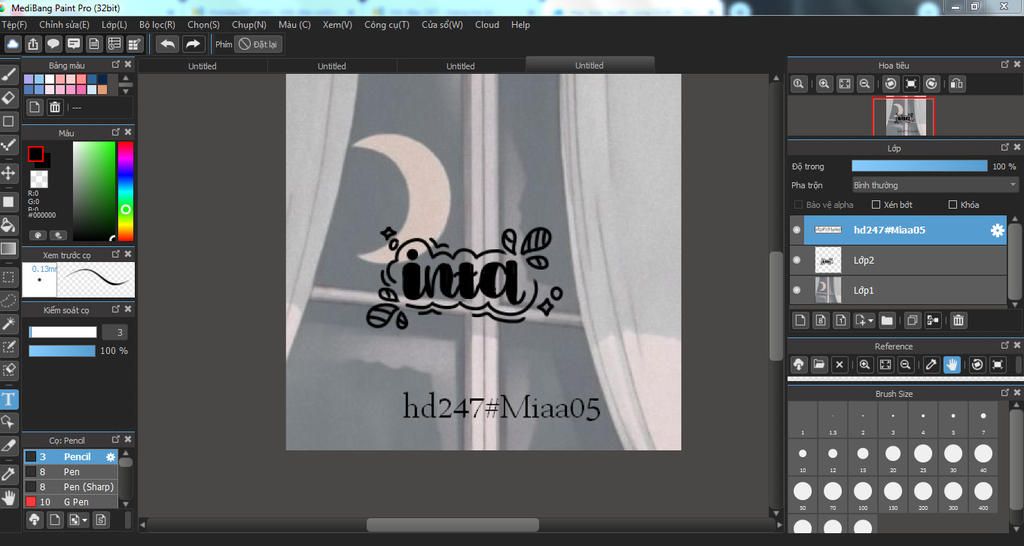Viewport: 1024px width, 546px height.
Task: Delete palette color with trash icon
Action: pos(55,107)
